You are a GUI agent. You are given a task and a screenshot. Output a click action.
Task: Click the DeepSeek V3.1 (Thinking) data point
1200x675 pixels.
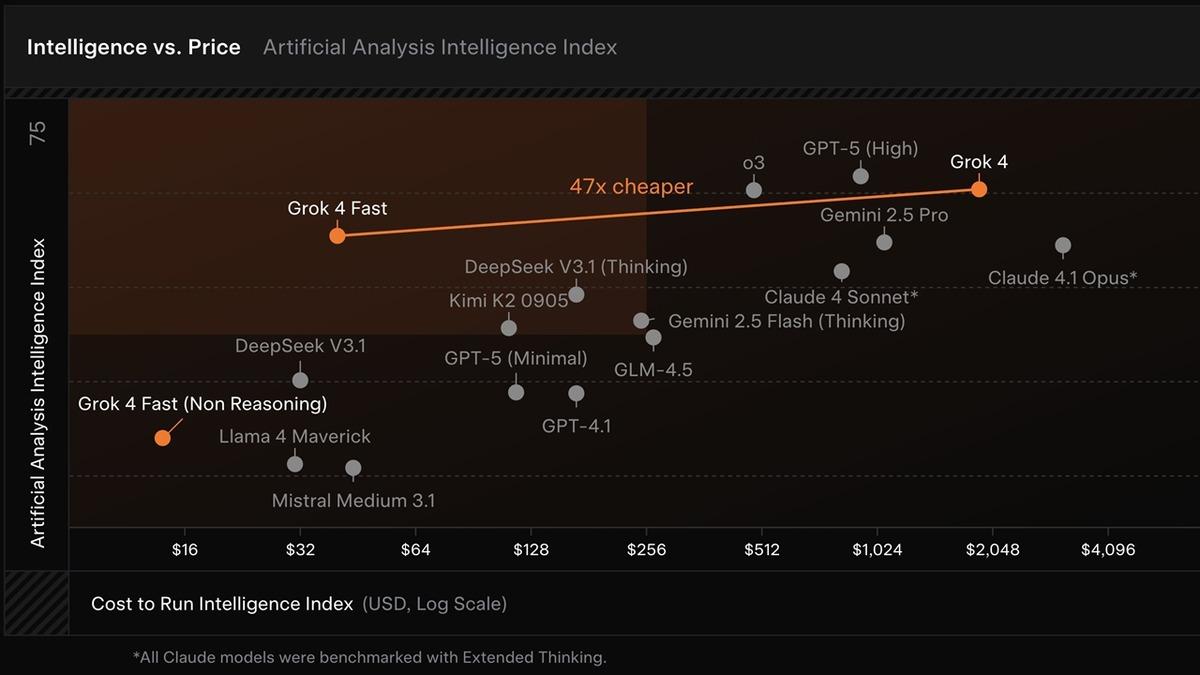pos(576,294)
